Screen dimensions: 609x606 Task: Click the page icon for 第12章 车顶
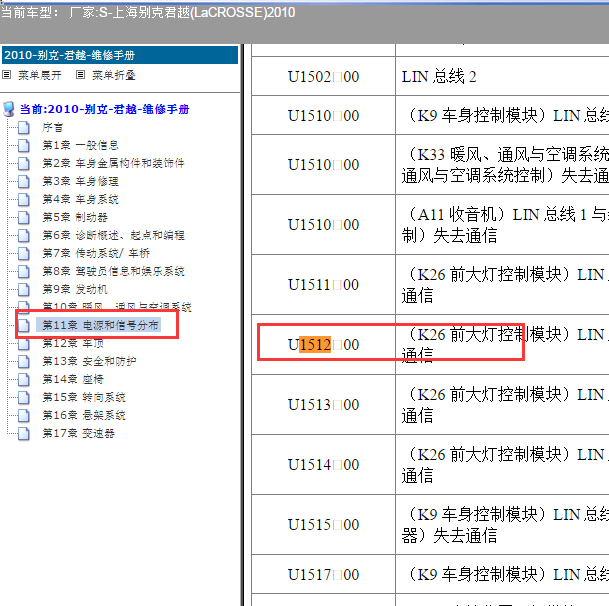click(24, 343)
